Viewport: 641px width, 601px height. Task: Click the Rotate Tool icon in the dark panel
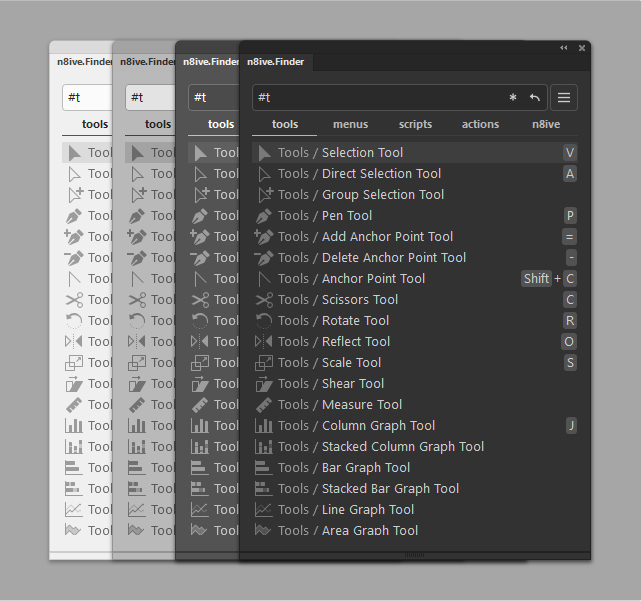[264, 321]
